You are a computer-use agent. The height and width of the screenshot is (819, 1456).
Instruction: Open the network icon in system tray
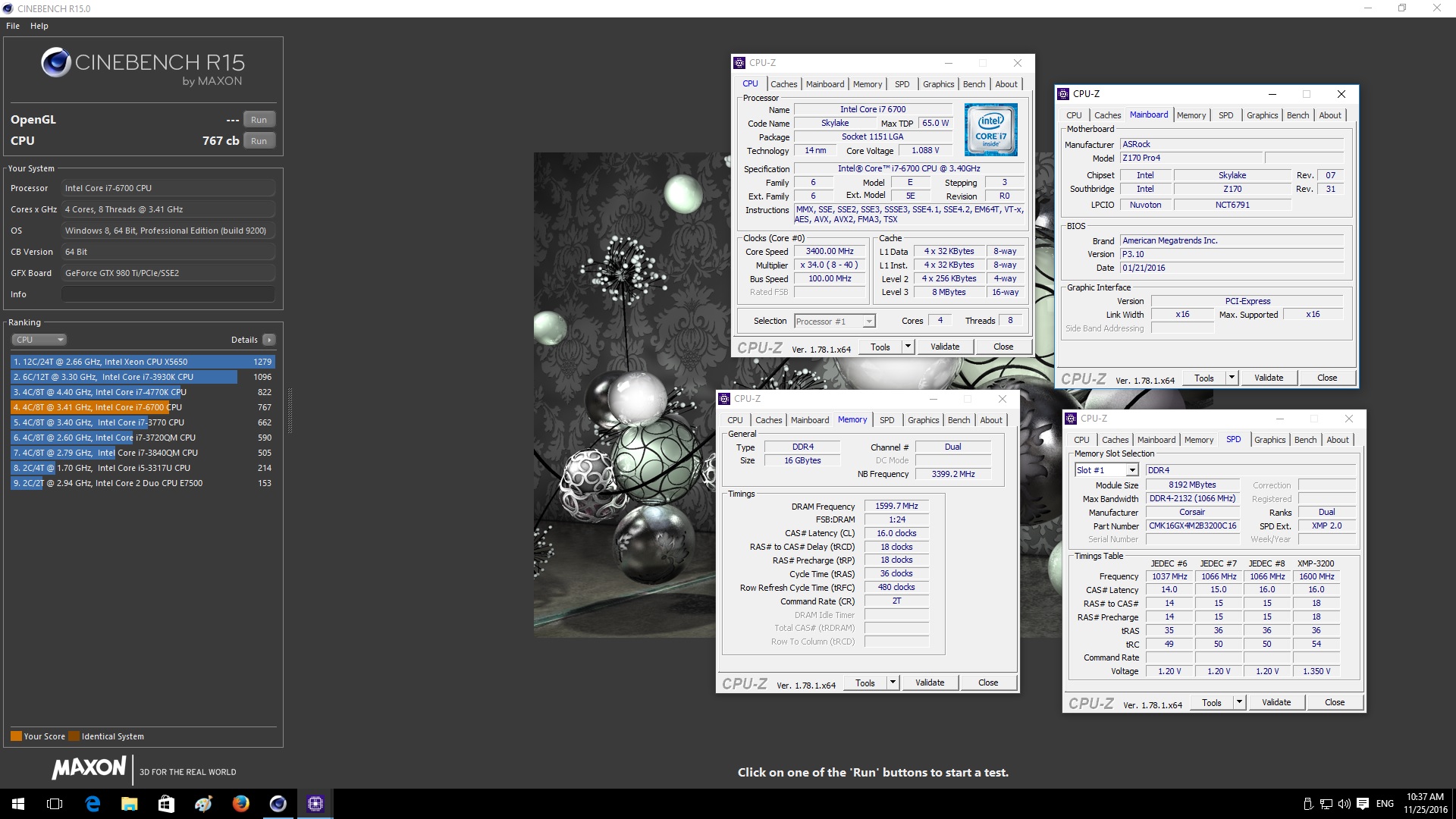[x=1326, y=804]
